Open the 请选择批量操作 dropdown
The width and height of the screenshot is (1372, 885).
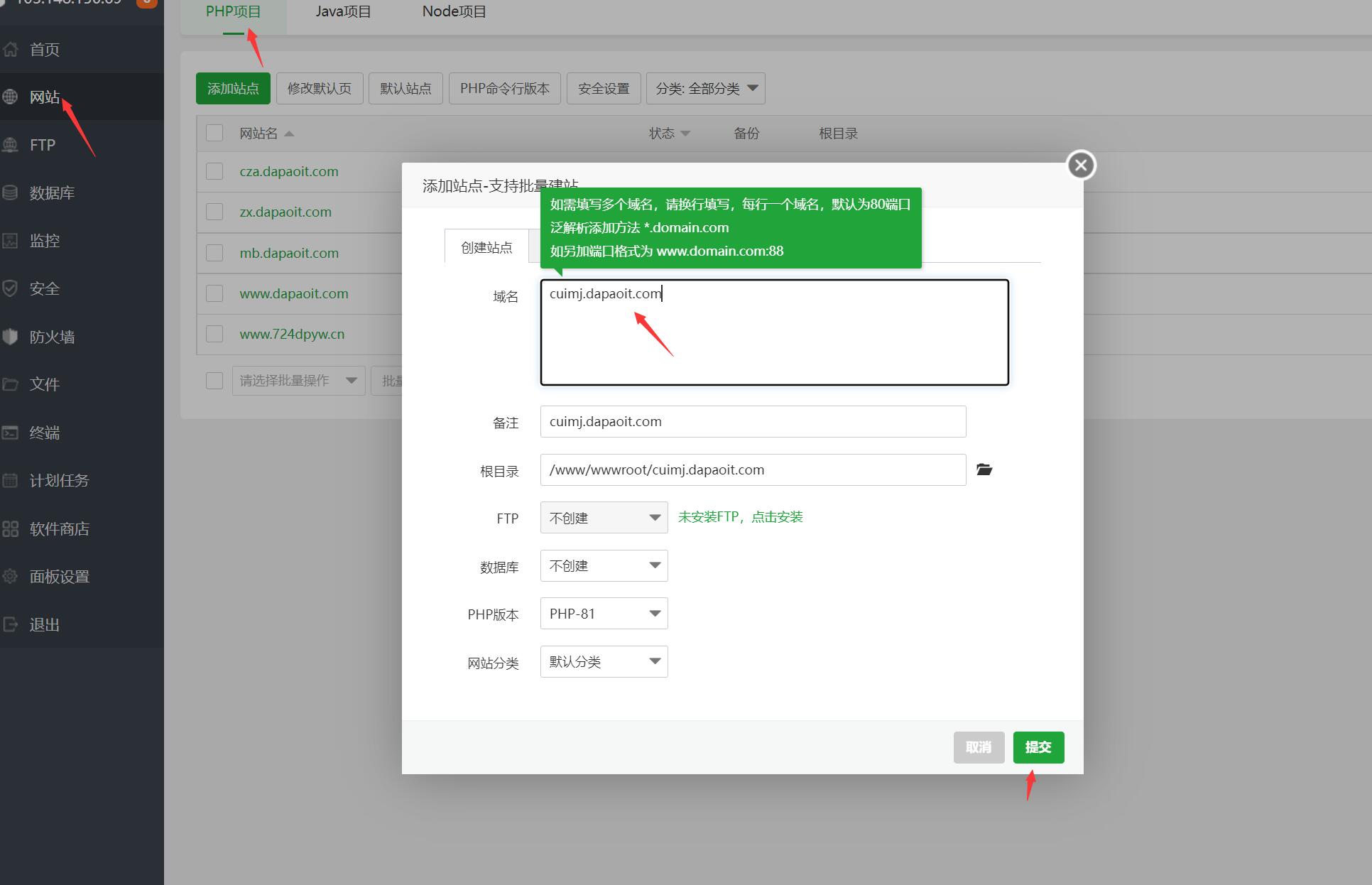[x=298, y=381]
